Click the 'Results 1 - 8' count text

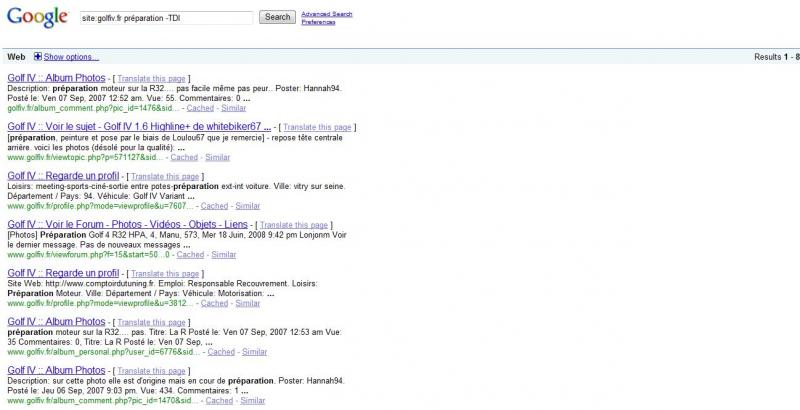[x=777, y=57]
